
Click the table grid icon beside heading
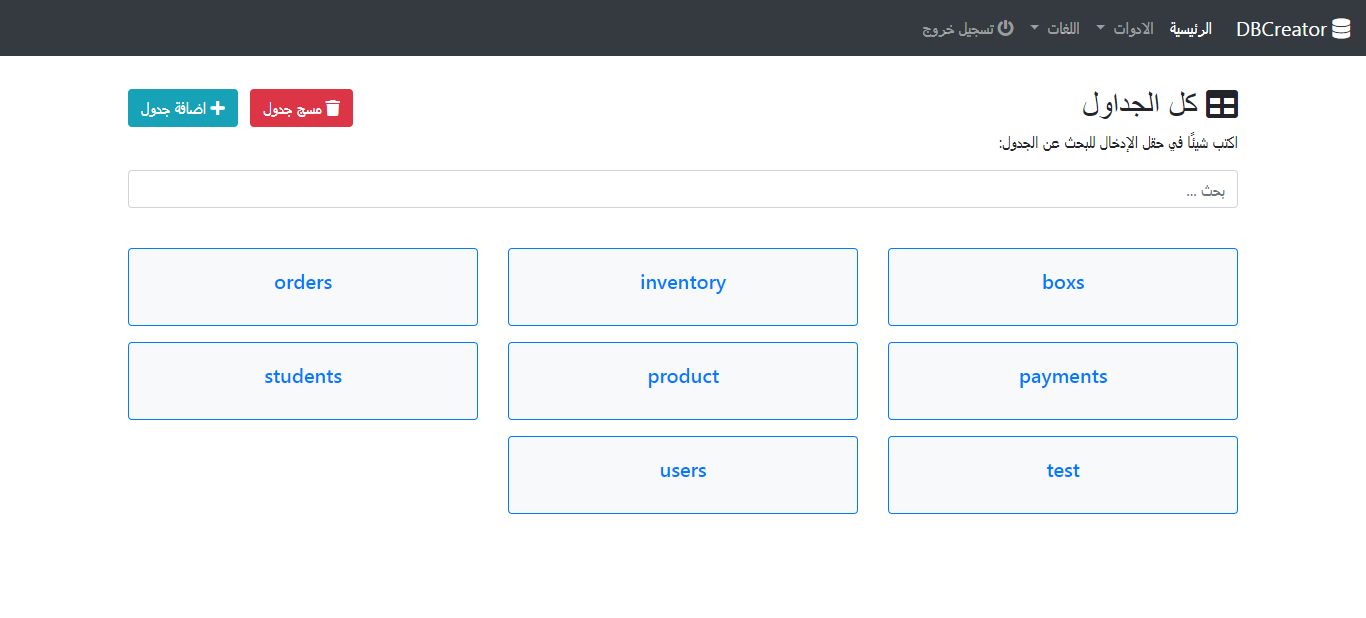pyautogui.click(x=1222, y=104)
